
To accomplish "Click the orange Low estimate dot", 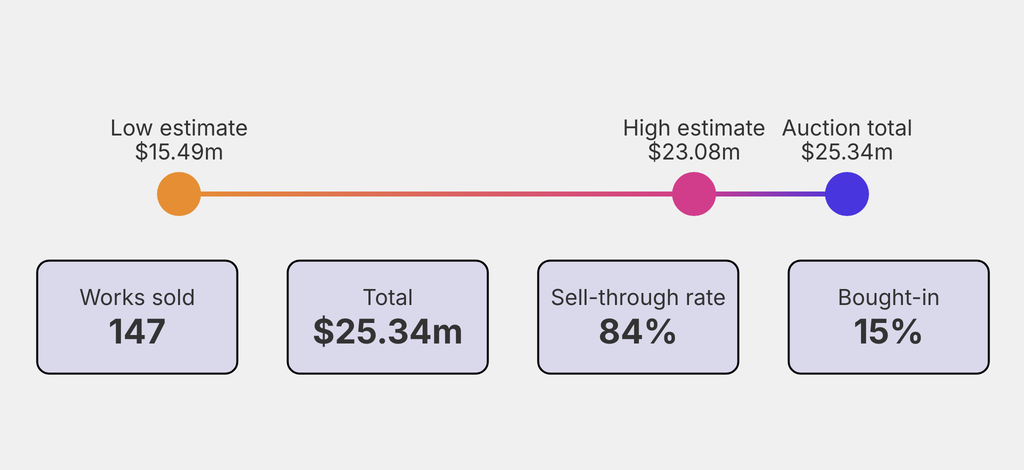I will (x=179, y=194).
